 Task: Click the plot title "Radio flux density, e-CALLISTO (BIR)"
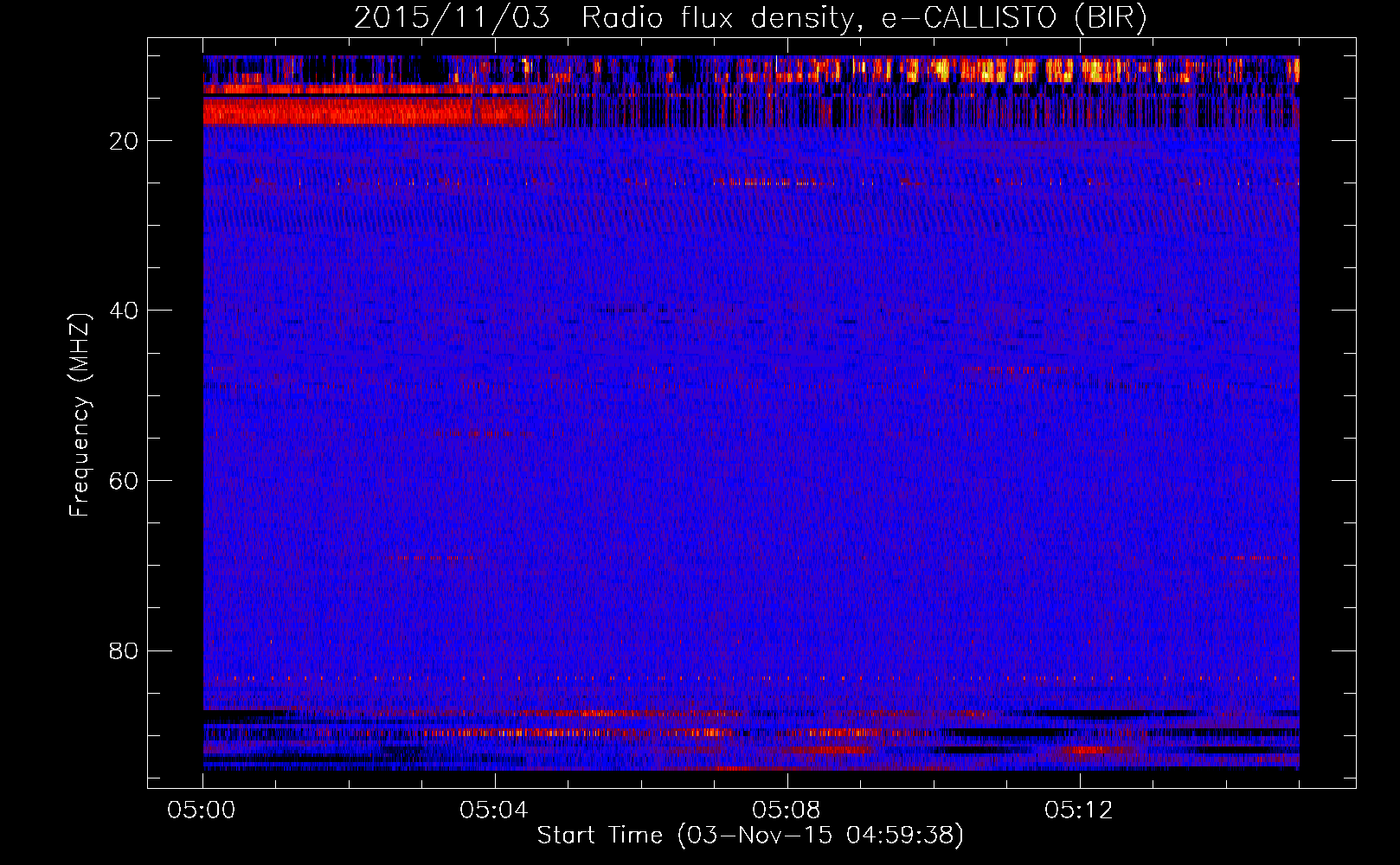point(864,18)
